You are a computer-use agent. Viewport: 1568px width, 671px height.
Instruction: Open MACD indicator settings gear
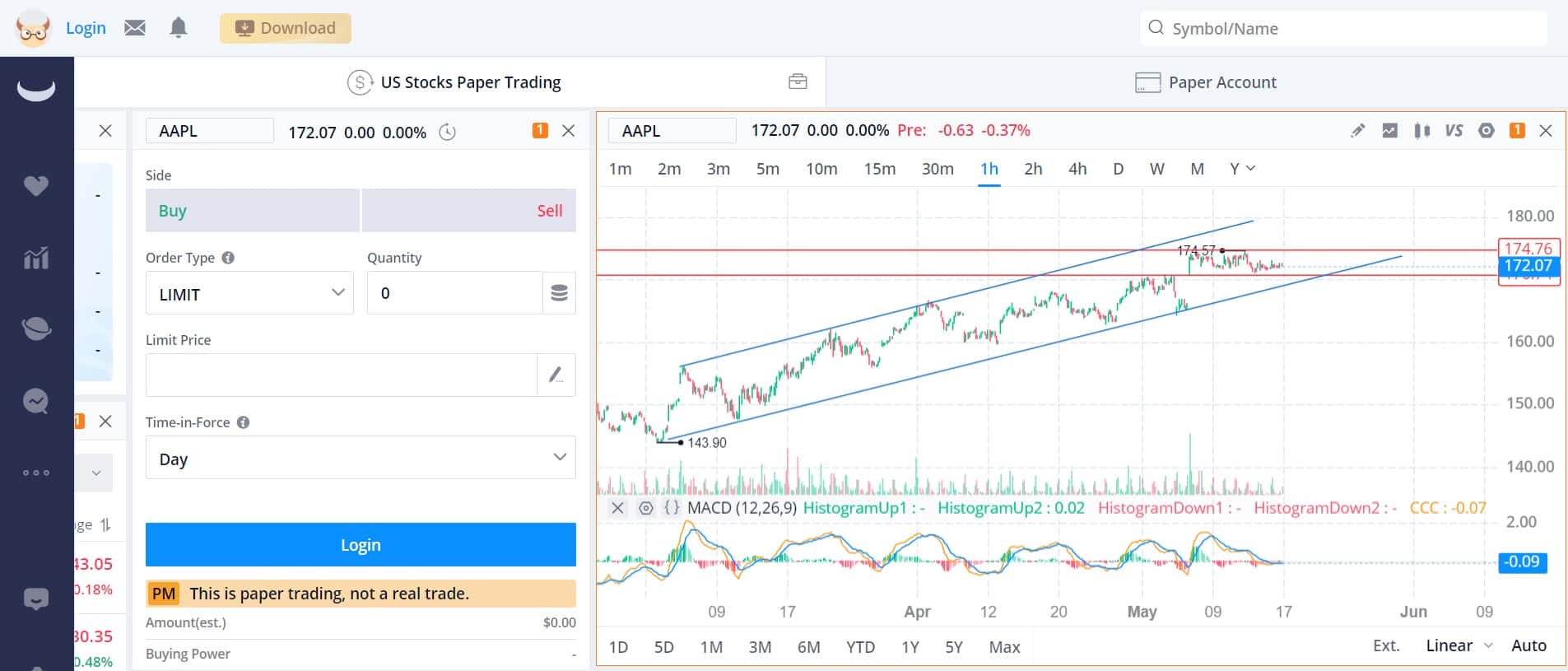tap(646, 508)
